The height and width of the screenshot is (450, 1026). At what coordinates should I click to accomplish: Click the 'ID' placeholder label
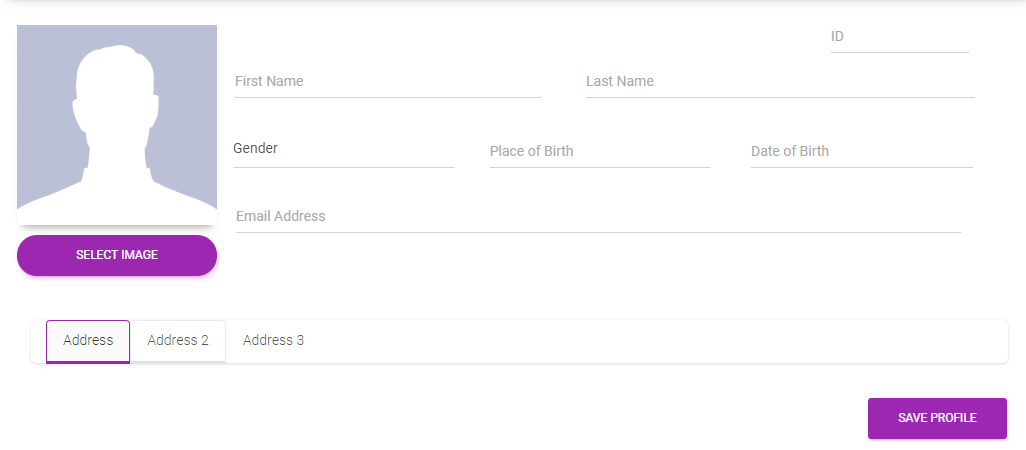(838, 37)
